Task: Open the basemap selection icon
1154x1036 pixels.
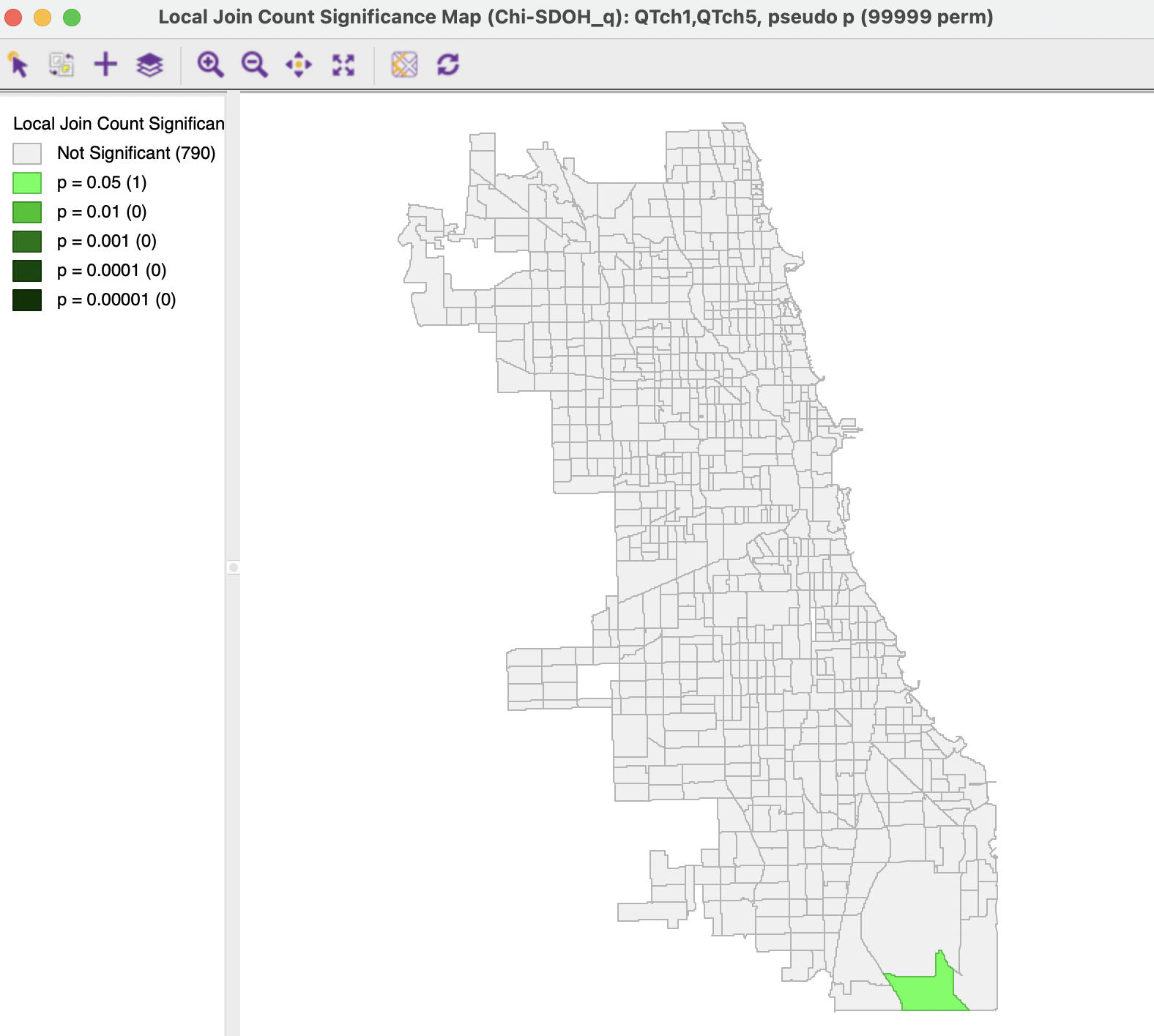Action: [x=404, y=64]
